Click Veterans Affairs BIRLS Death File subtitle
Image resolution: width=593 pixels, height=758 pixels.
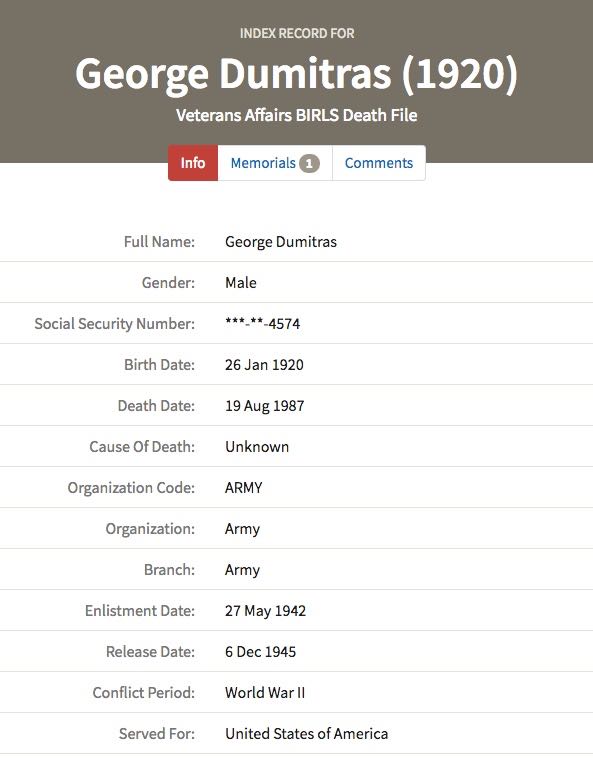pyautogui.click(x=296, y=116)
